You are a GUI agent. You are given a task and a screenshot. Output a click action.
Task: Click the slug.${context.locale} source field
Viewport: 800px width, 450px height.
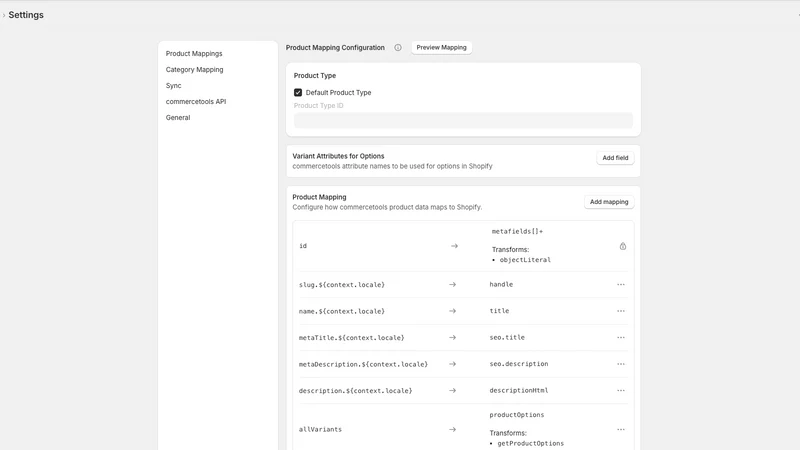342,285
